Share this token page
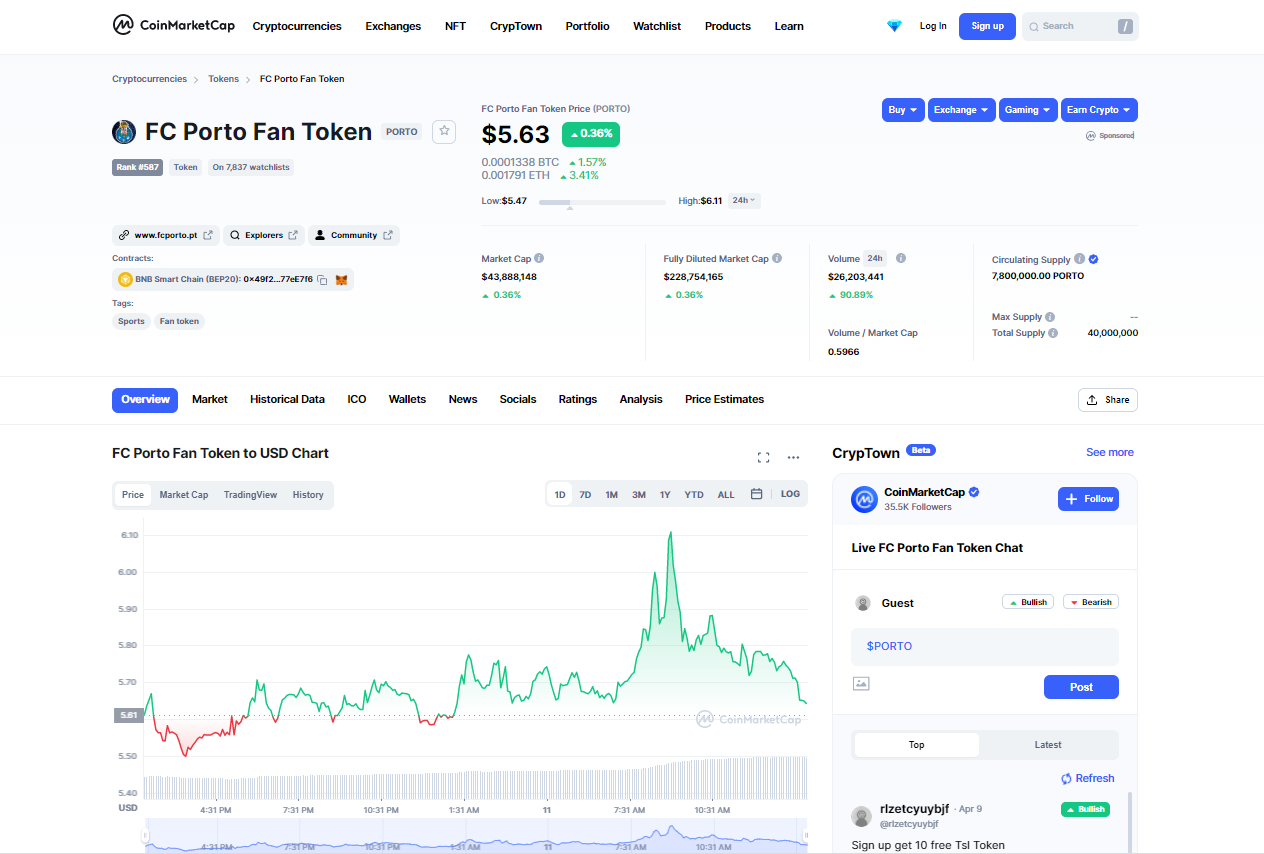This screenshot has width=1264, height=854. [x=1108, y=400]
